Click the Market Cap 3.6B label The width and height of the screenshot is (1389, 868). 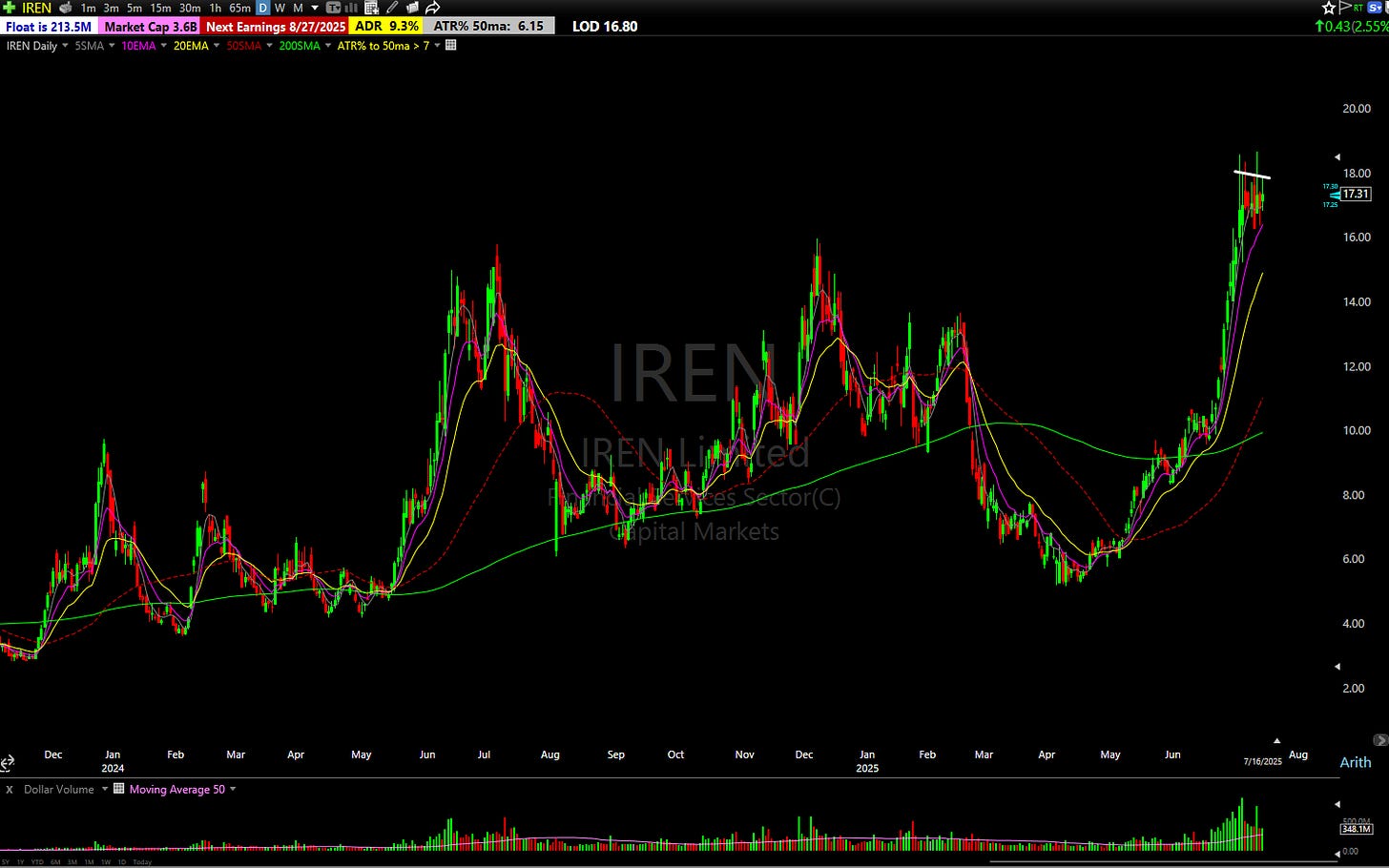tap(150, 27)
